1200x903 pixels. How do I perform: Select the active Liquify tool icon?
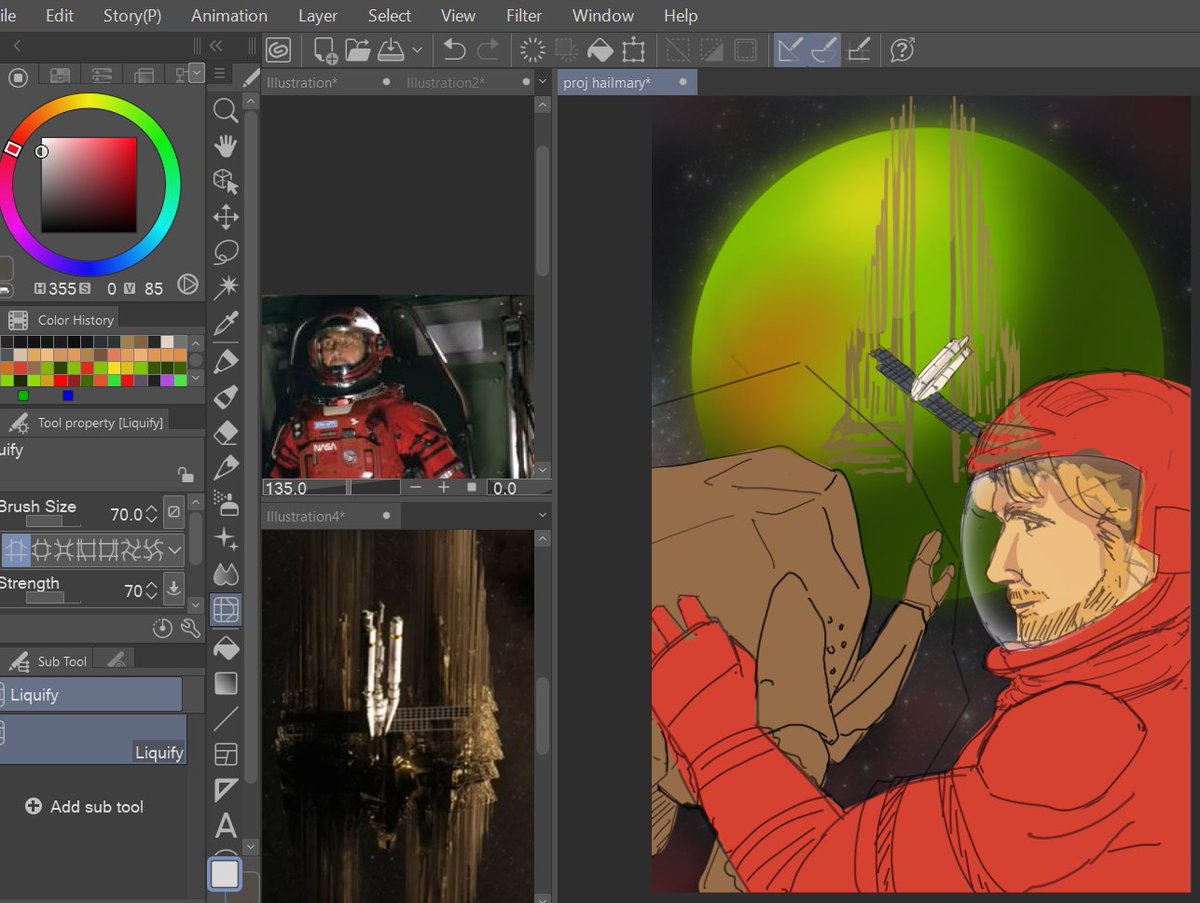tap(226, 610)
